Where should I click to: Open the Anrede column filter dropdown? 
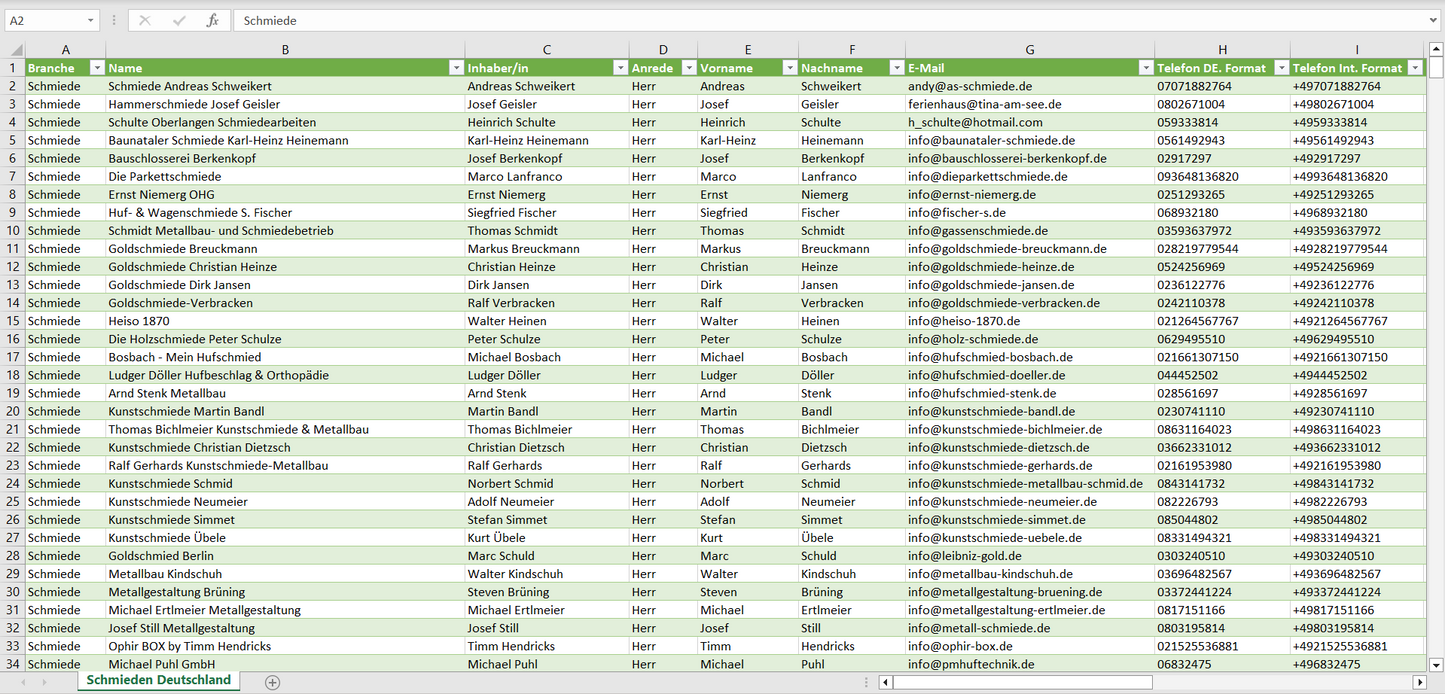pyautogui.click(x=689, y=68)
